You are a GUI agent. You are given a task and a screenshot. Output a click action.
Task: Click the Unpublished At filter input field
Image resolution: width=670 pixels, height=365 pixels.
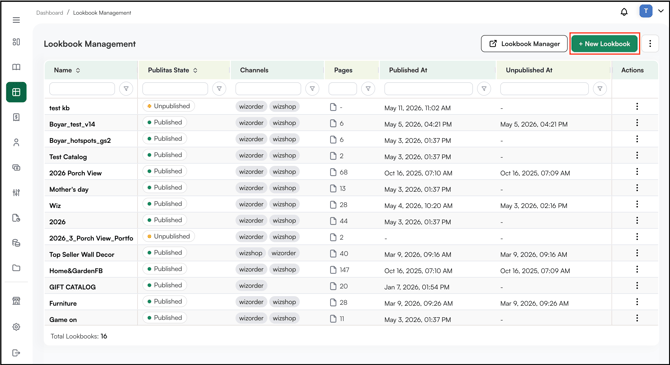544,89
